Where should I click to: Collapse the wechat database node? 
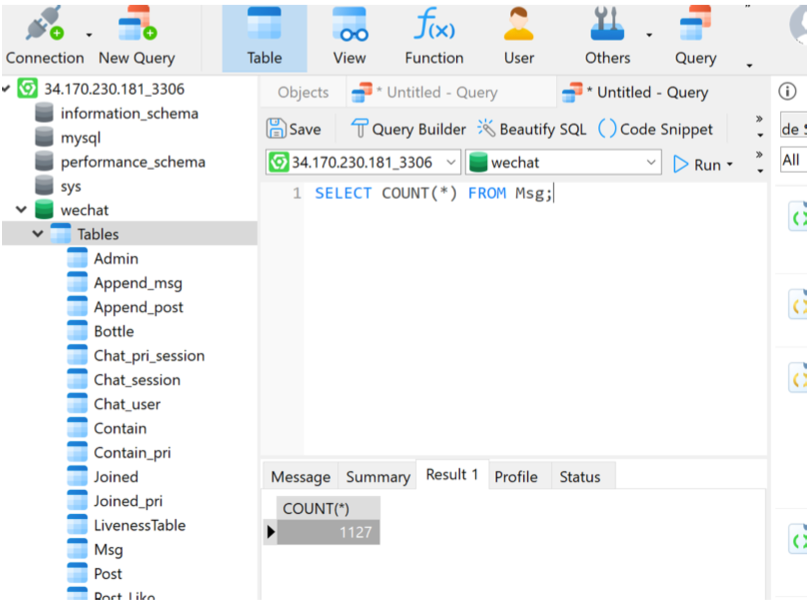21,210
